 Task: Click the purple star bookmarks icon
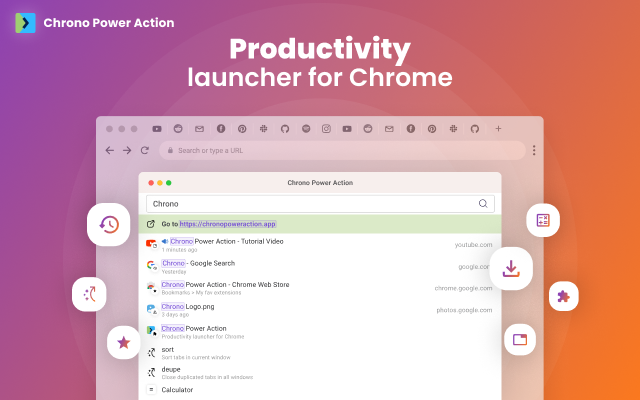[x=124, y=343]
